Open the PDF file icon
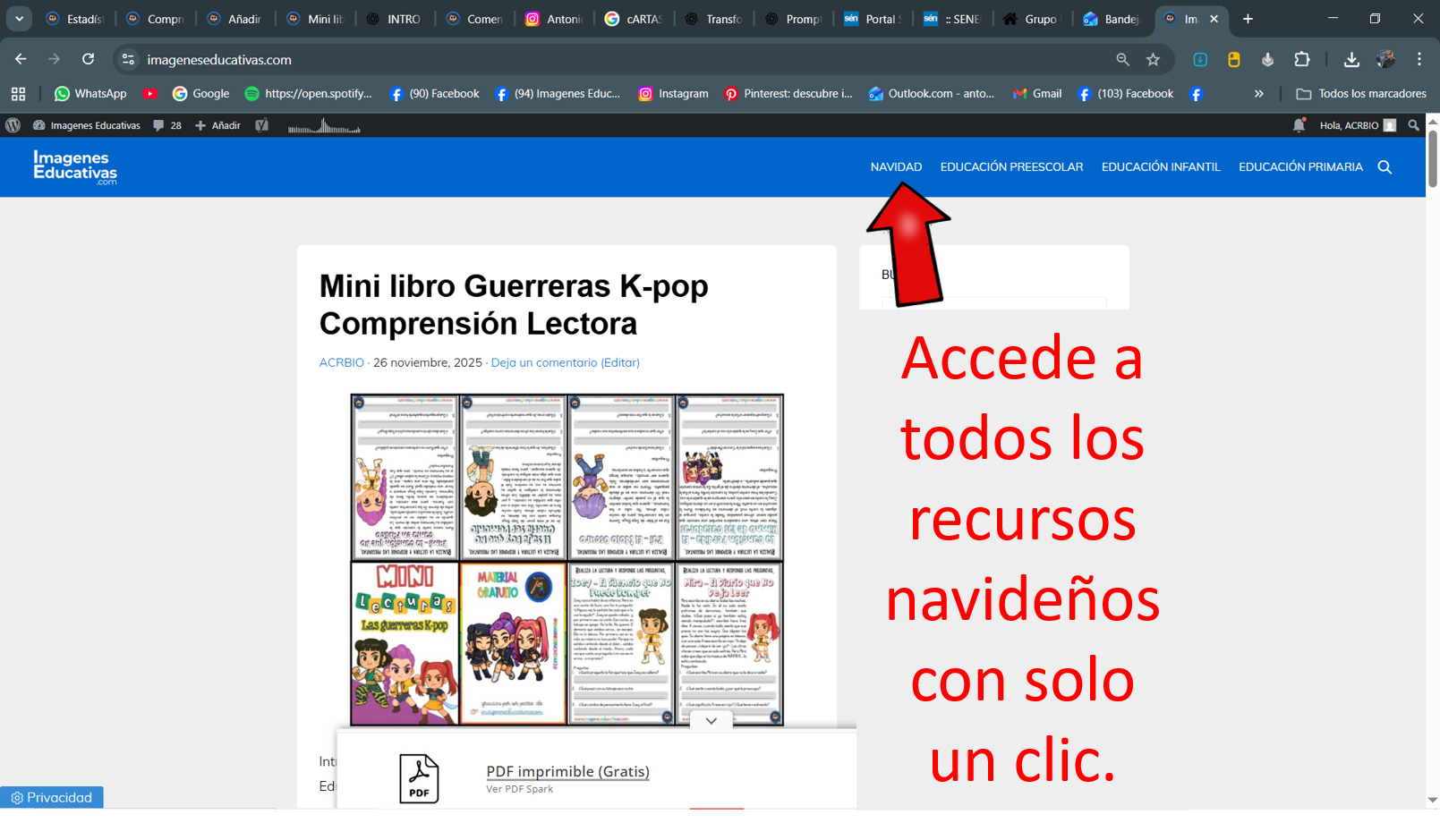The image size is (1440, 840). tap(419, 778)
